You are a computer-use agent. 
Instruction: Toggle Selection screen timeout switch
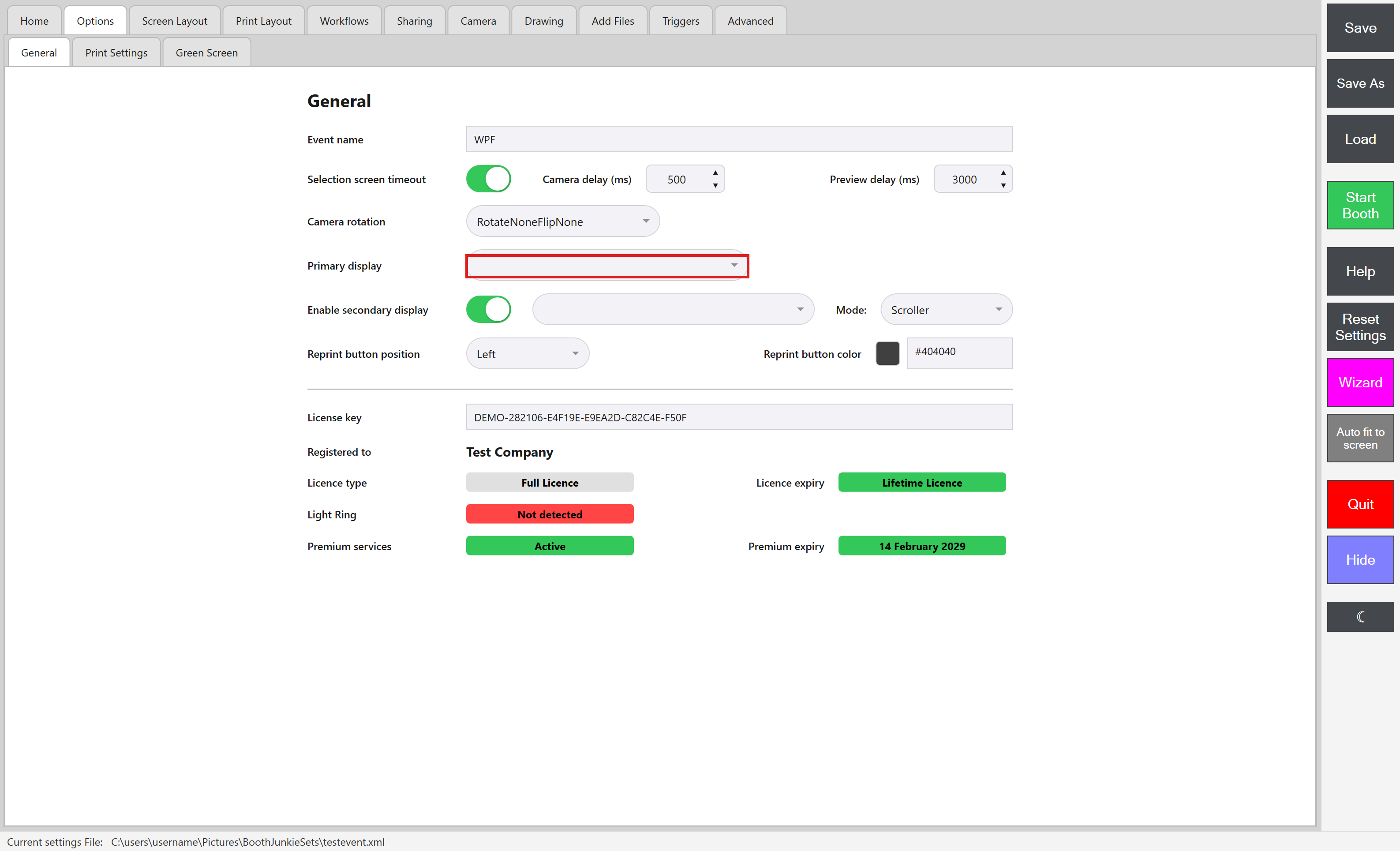[x=488, y=179]
